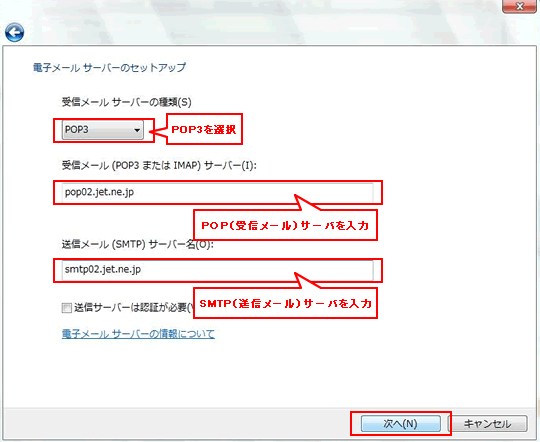
Task: Click the pop02.jet.ne.jp incoming server field
Action: pos(218,192)
